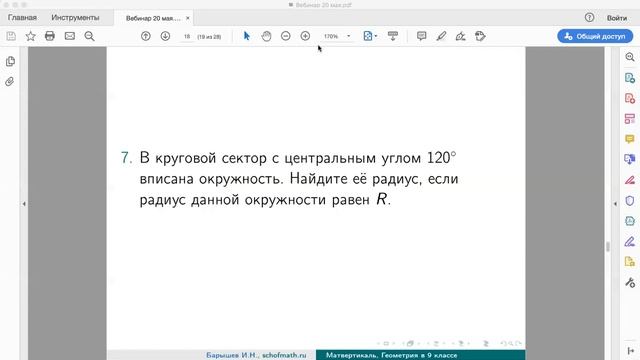Click the Share (Общий доступ) button
640x360 pixels.
click(x=595, y=36)
